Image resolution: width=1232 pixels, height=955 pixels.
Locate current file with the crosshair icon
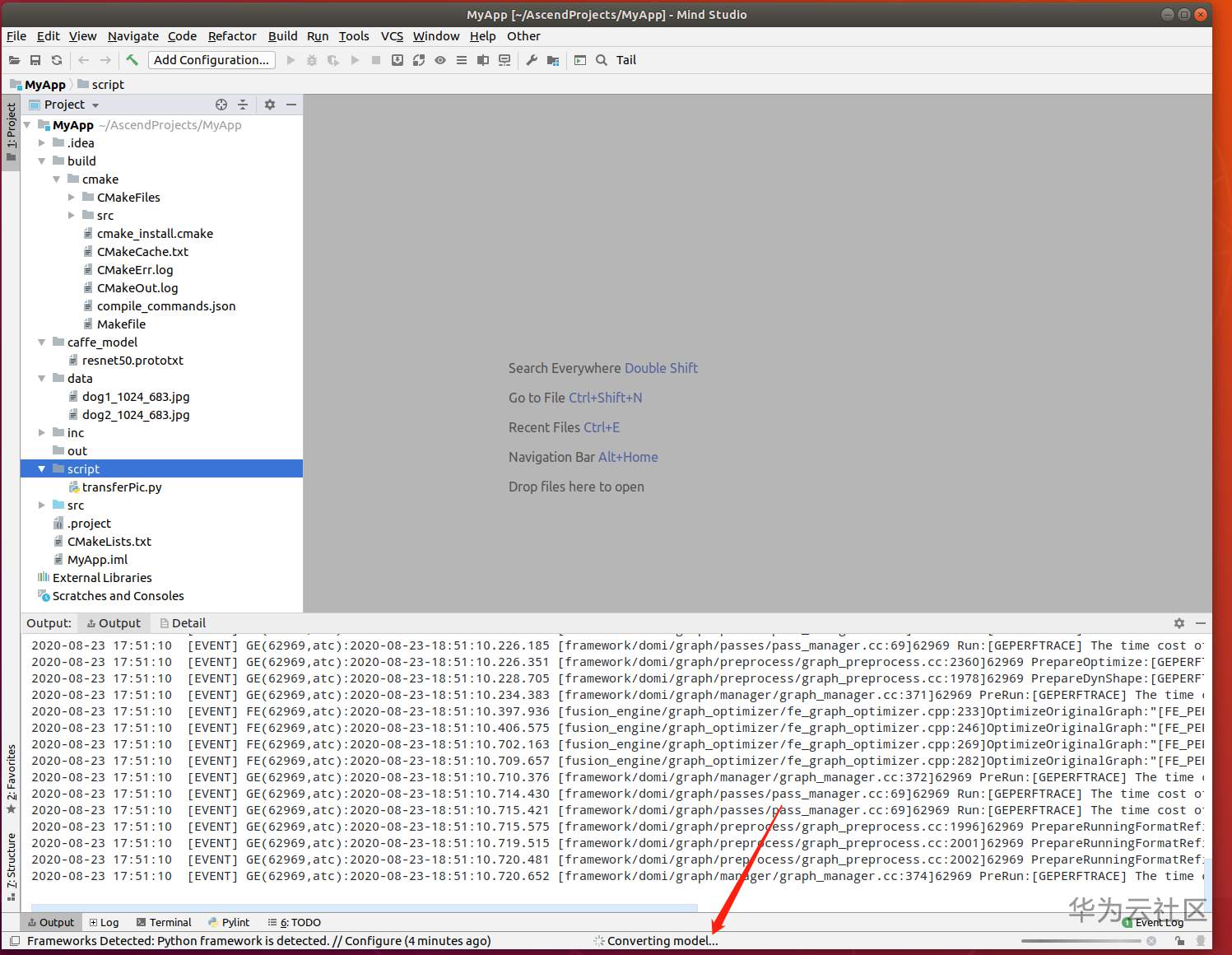(221, 105)
